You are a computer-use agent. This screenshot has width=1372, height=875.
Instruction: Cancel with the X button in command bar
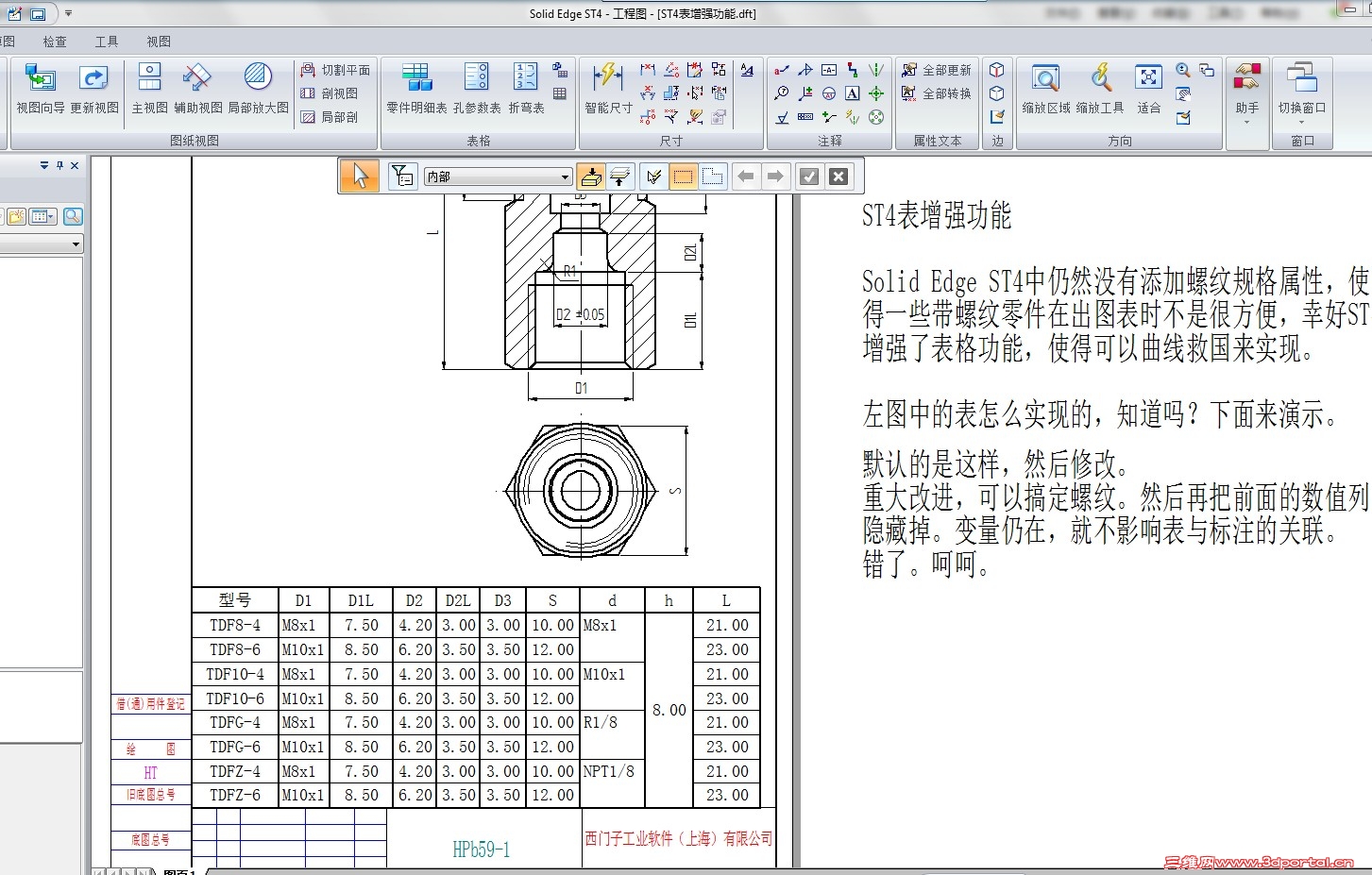point(838,176)
